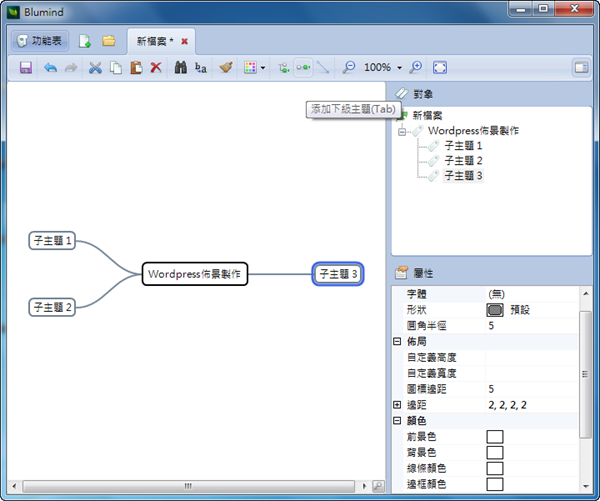600x501 pixels.
Task: Pick the 前景色 color swatch
Action: pyautogui.click(x=495, y=437)
